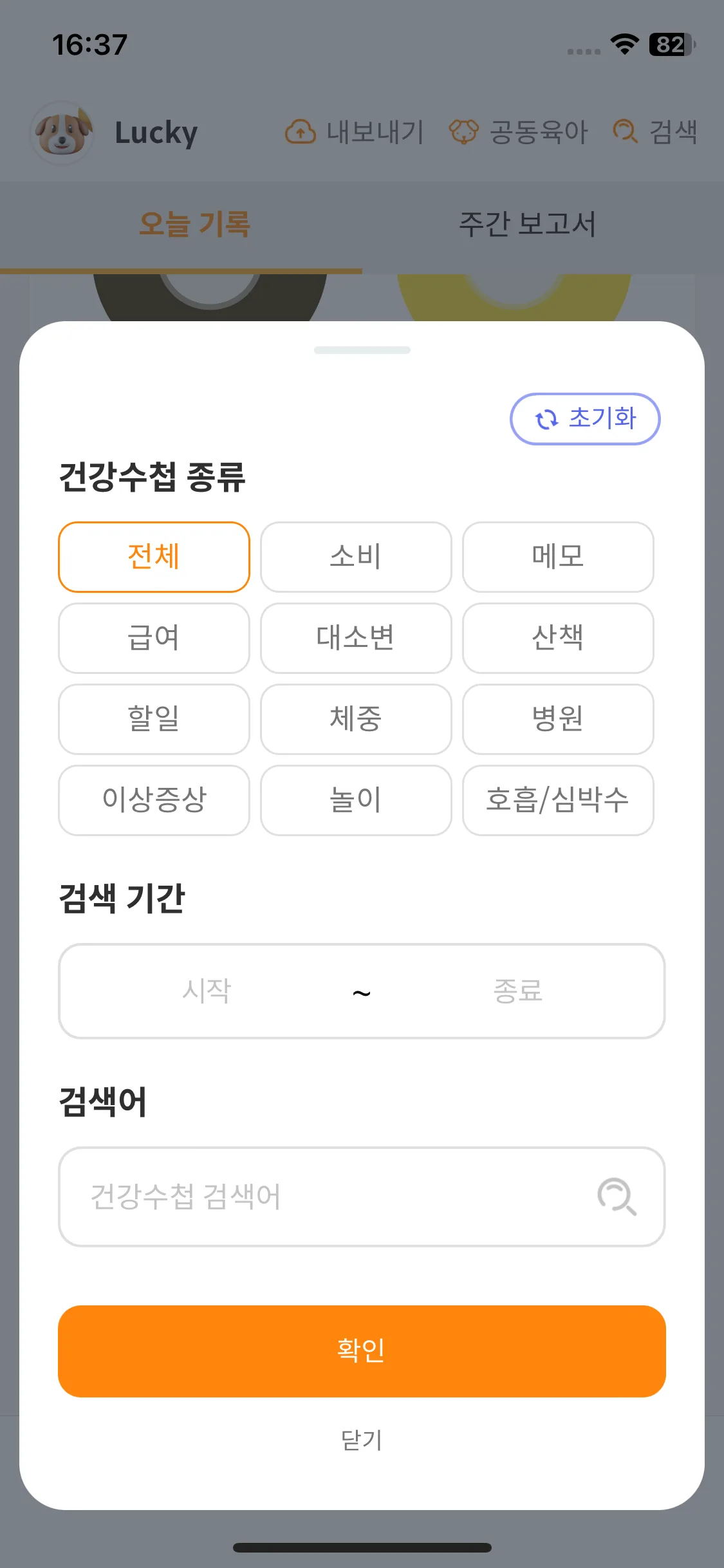Dismiss the sheet via 닫기

click(362, 1440)
